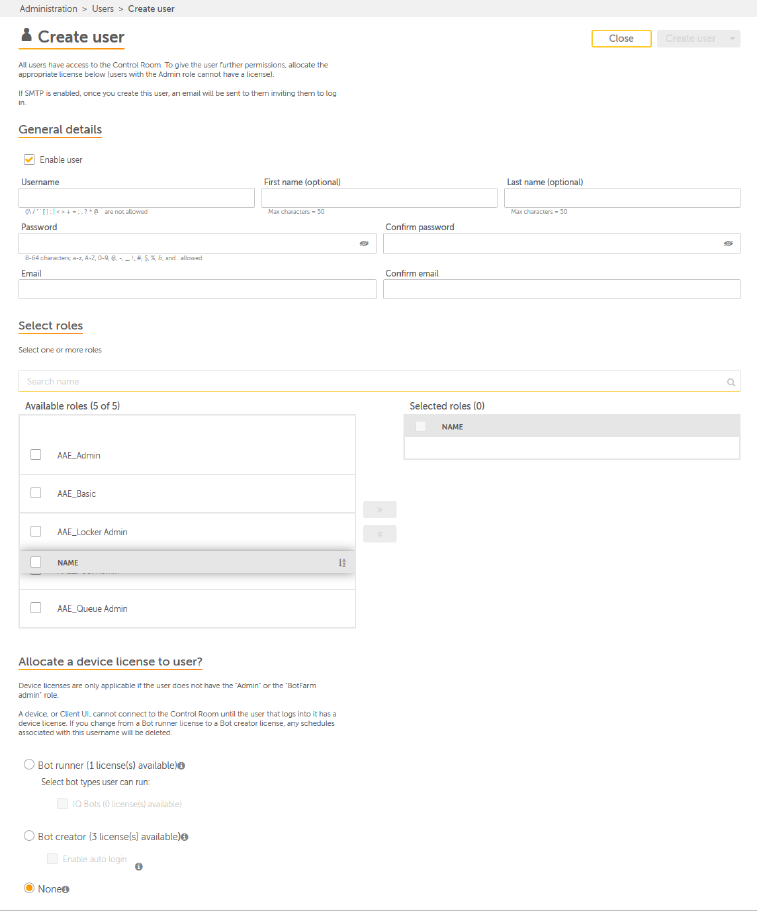Screen dimensions: 757x911
Task: Tick the AAE_Queue Admin role checkbox
Action: 35,608
